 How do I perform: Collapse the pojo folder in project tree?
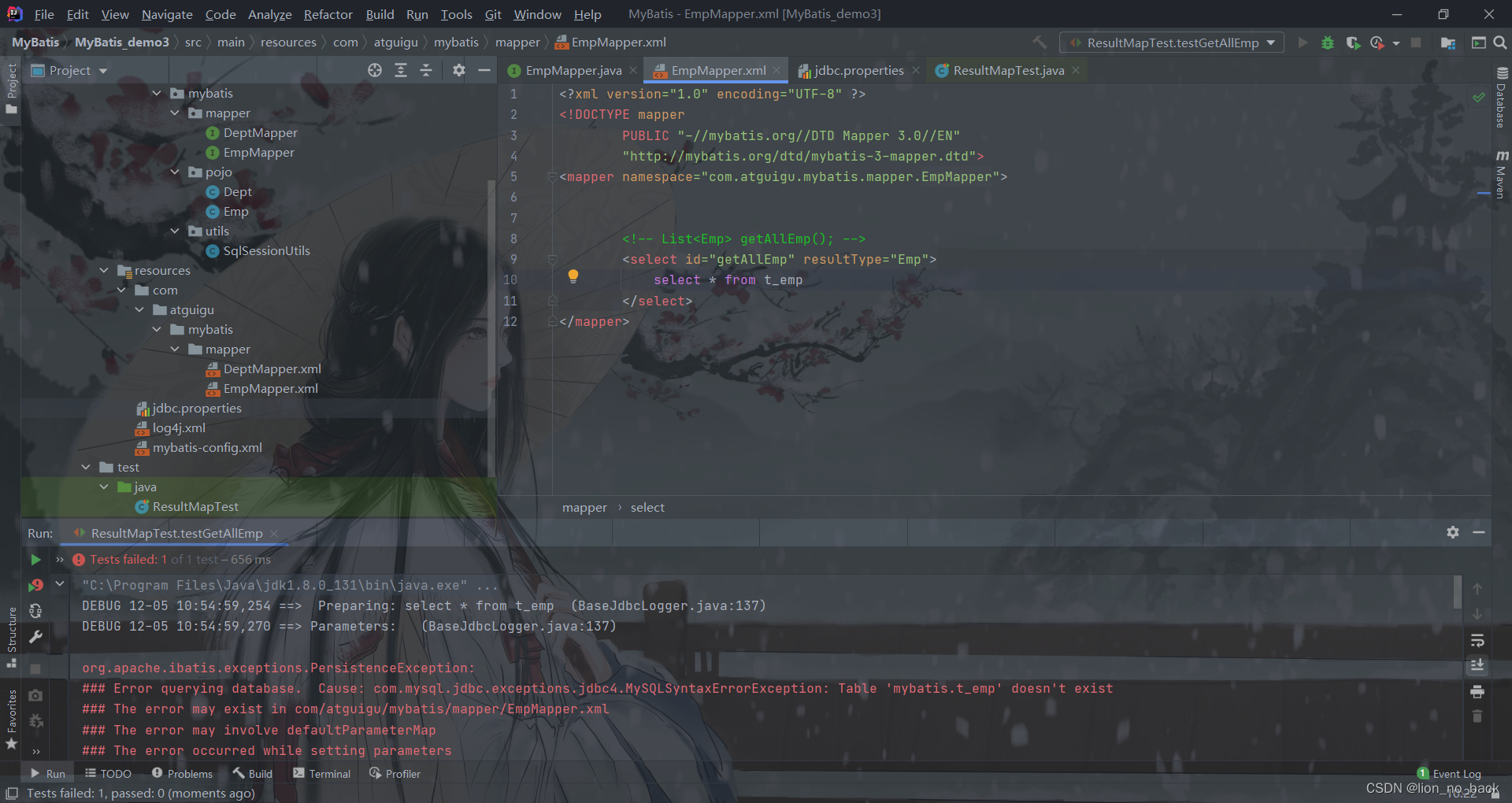coord(175,172)
